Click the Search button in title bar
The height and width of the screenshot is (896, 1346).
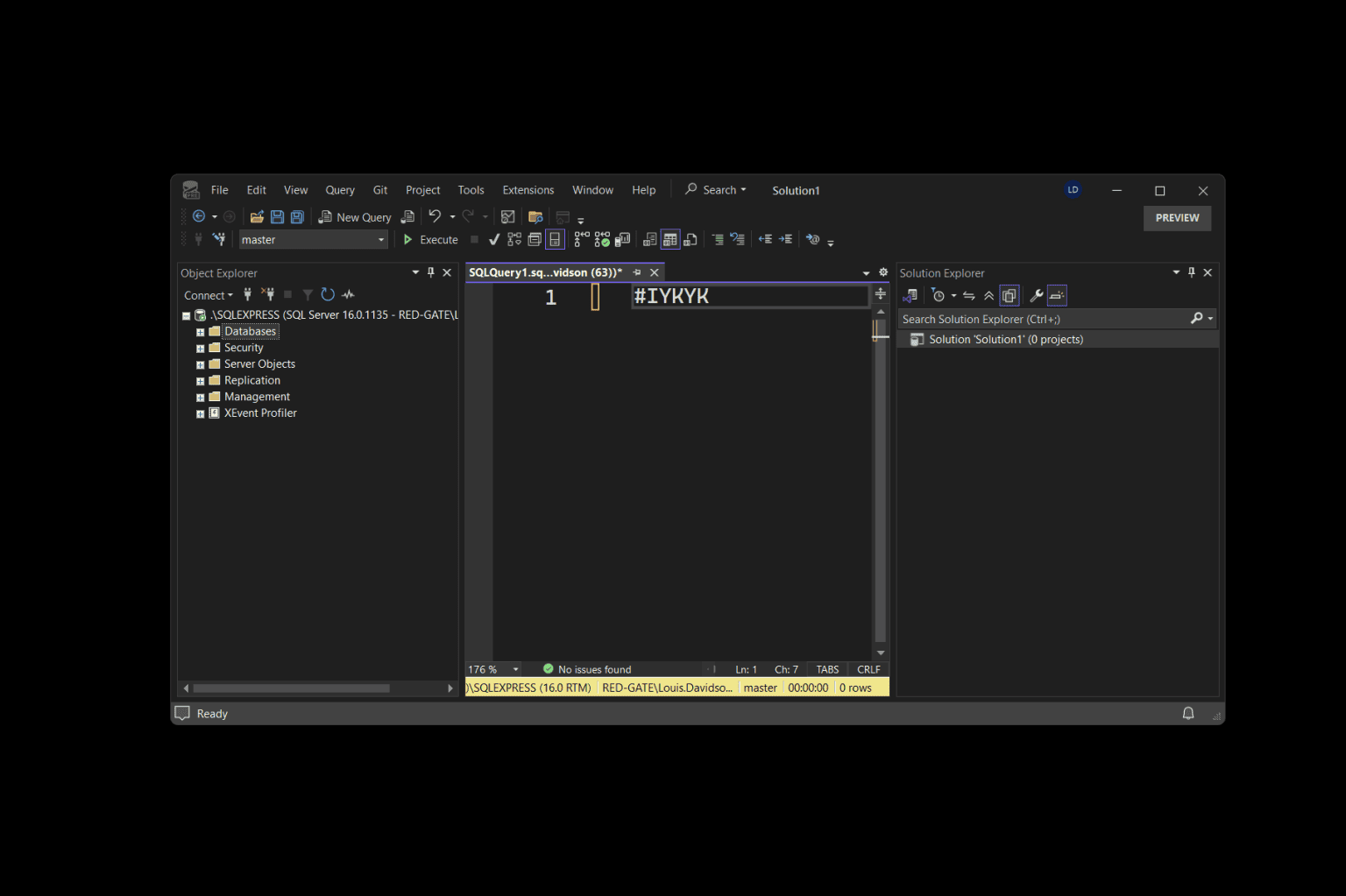coord(716,190)
